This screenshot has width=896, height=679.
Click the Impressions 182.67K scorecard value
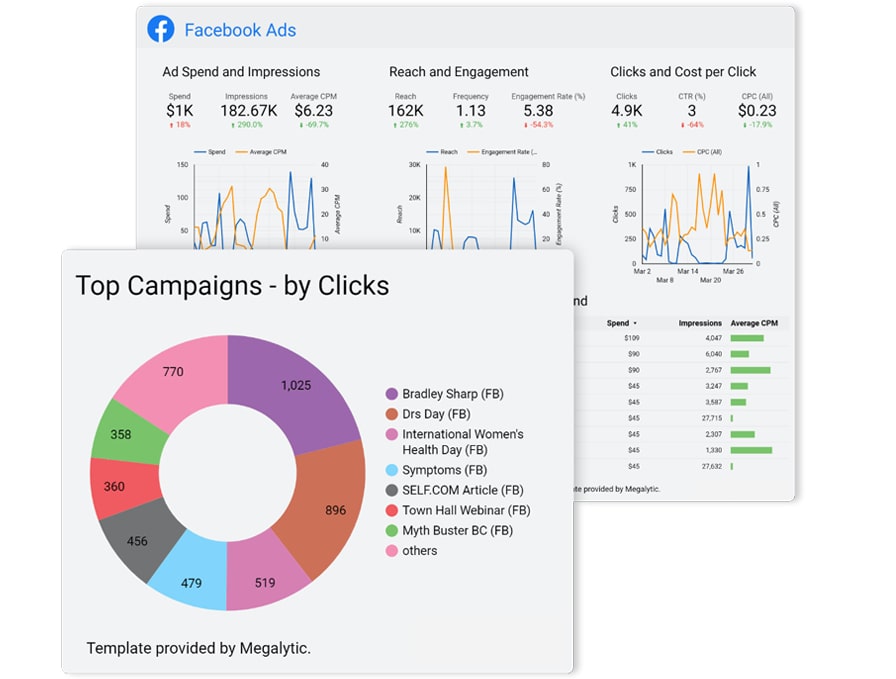tap(249, 110)
